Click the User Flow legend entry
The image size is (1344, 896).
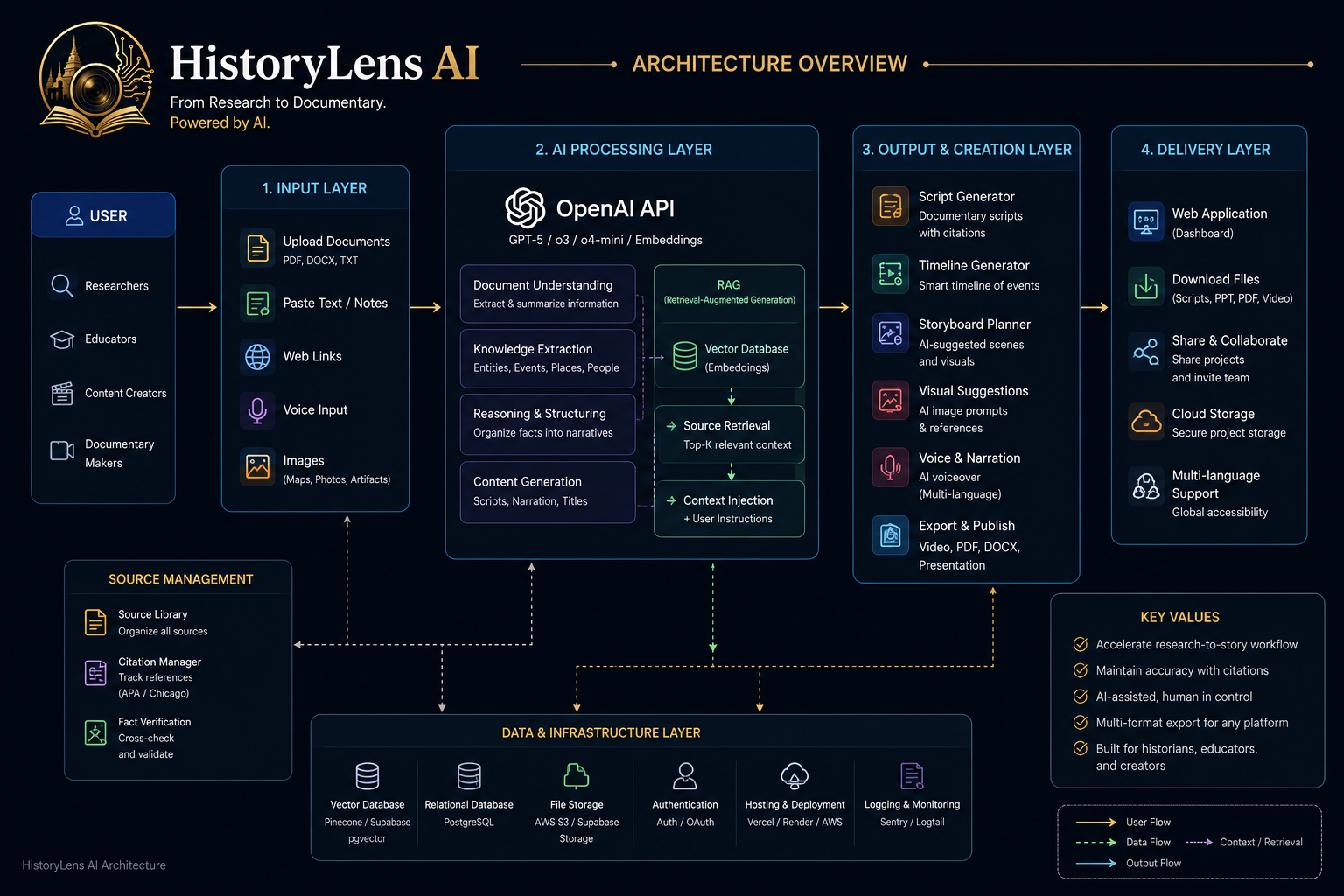coord(1123,822)
